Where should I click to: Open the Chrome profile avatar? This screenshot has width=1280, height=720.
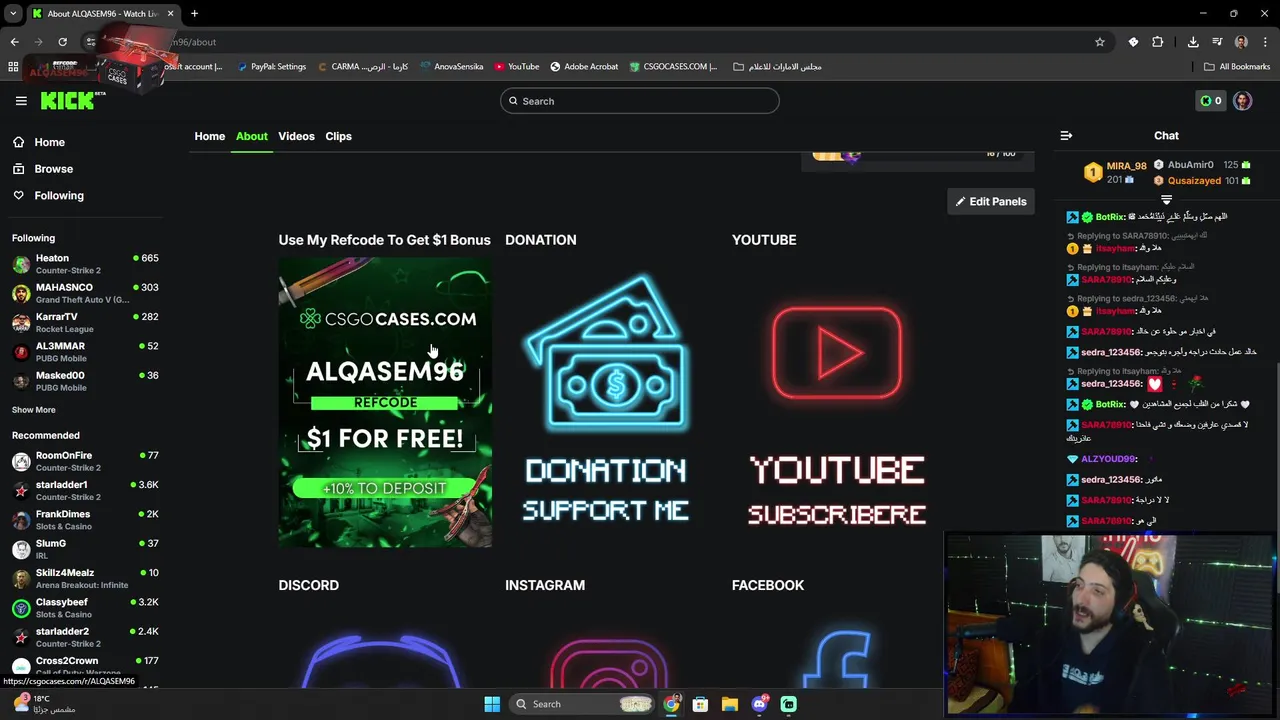click(x=1241, y=42)
